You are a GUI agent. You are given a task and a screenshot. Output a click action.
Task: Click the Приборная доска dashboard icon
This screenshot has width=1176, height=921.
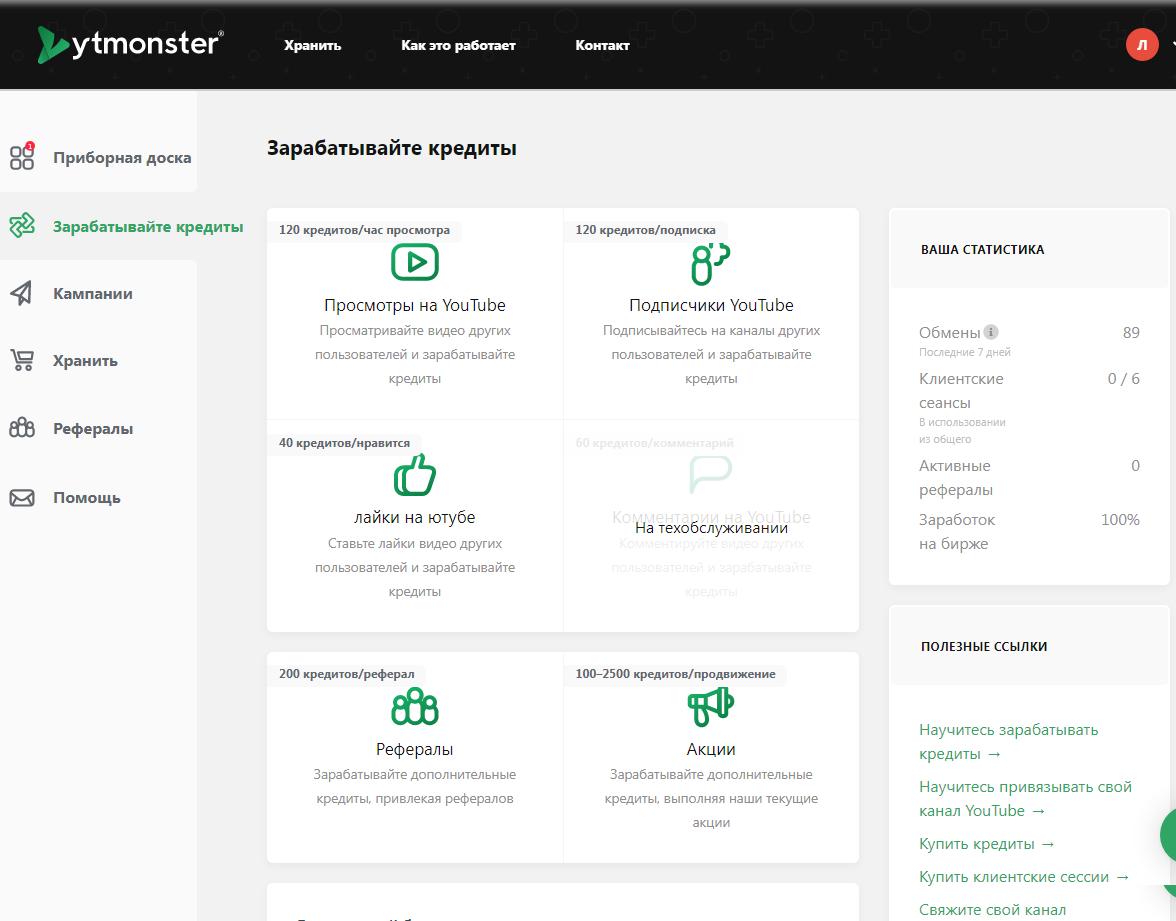22,157
